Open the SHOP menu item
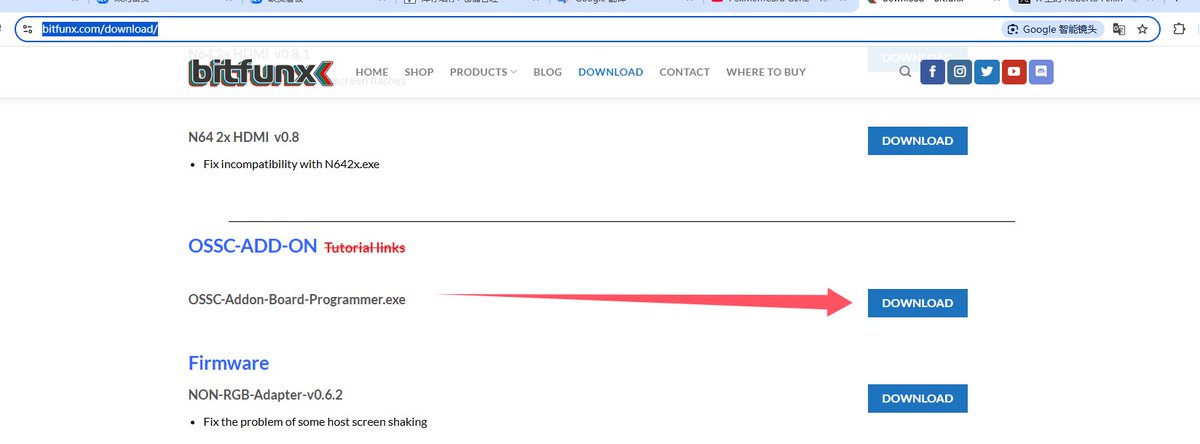Image resolution: width=1200 pixels, height=444 pixels. point(419,72)
